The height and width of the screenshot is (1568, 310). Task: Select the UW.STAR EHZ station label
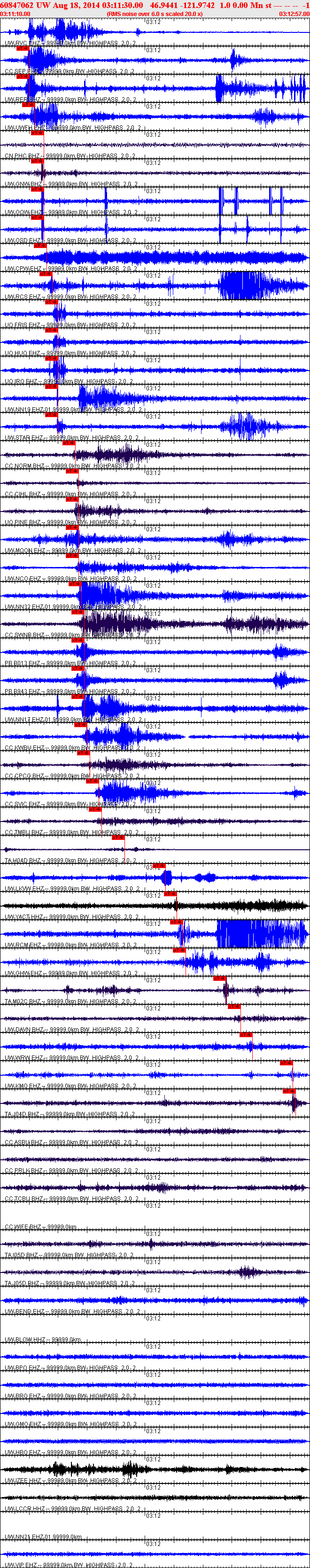pyautogui.click(x=72, y=438)
